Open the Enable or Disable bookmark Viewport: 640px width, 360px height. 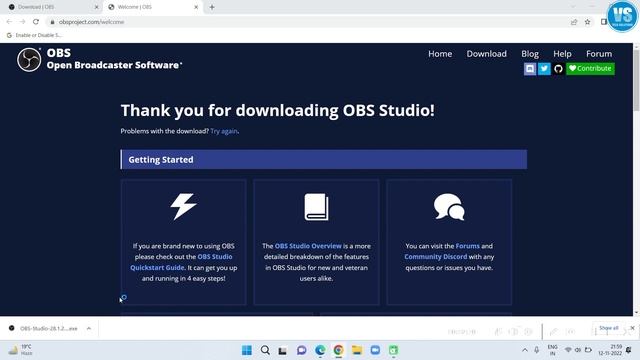point(34,35)
